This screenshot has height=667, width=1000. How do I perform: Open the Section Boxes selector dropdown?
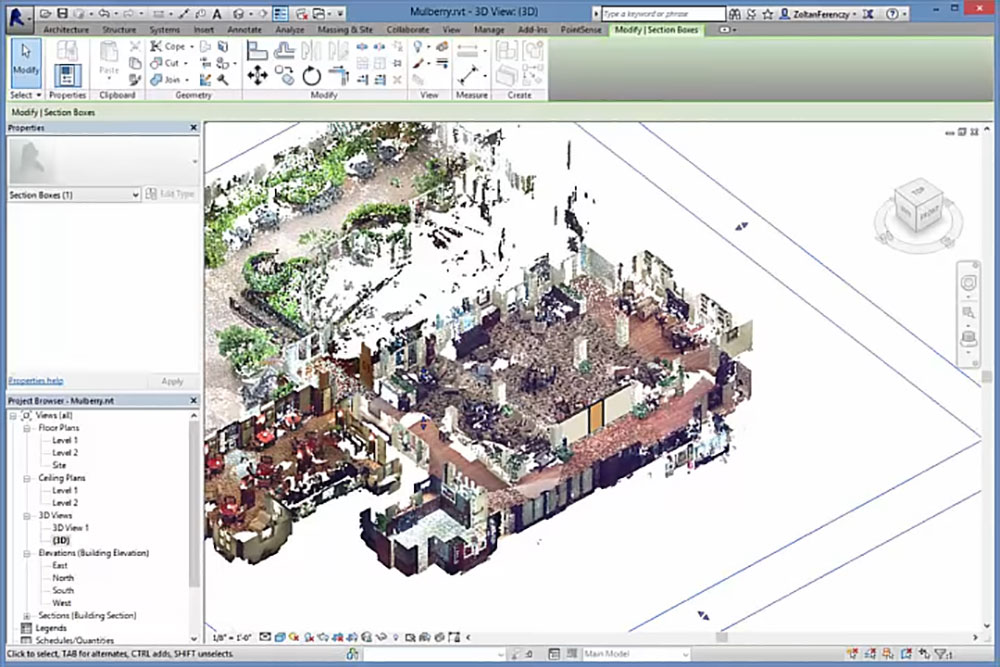[x=138, y=195]
